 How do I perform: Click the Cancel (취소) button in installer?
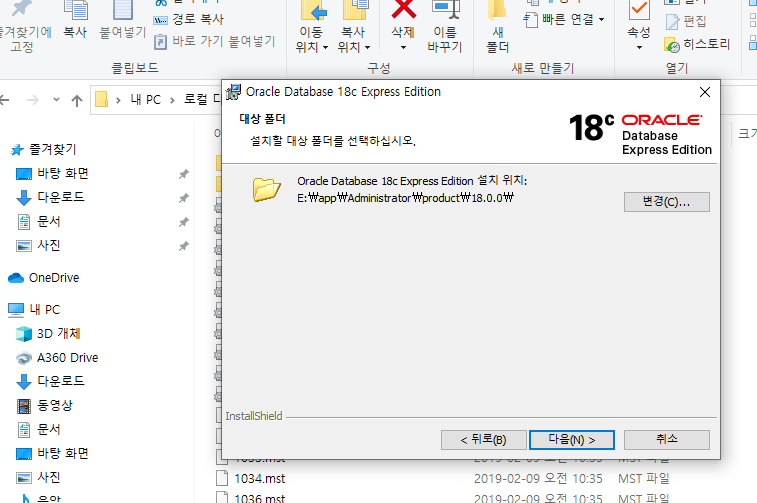[667, 440]
